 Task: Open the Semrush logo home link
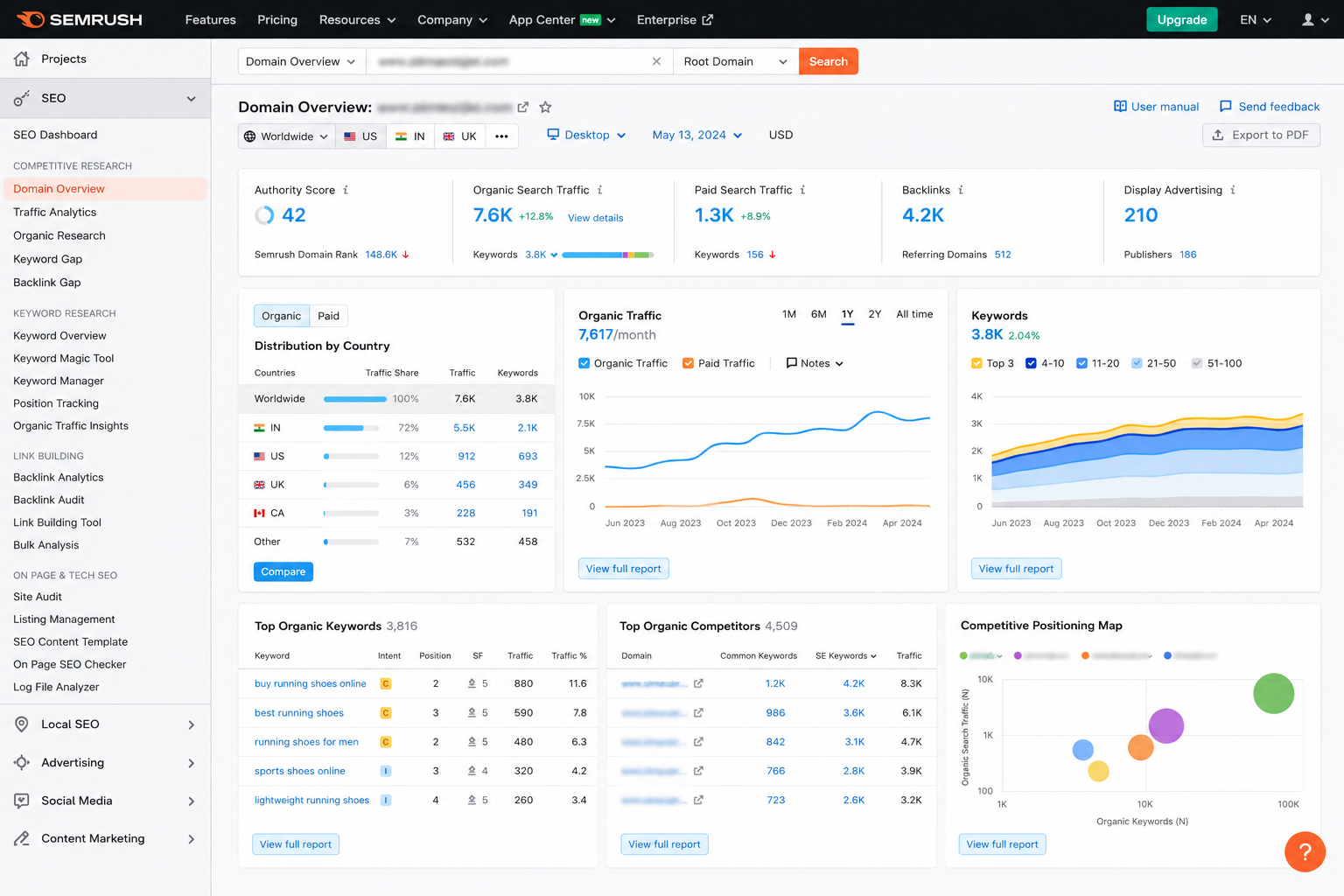coord(80,19)
